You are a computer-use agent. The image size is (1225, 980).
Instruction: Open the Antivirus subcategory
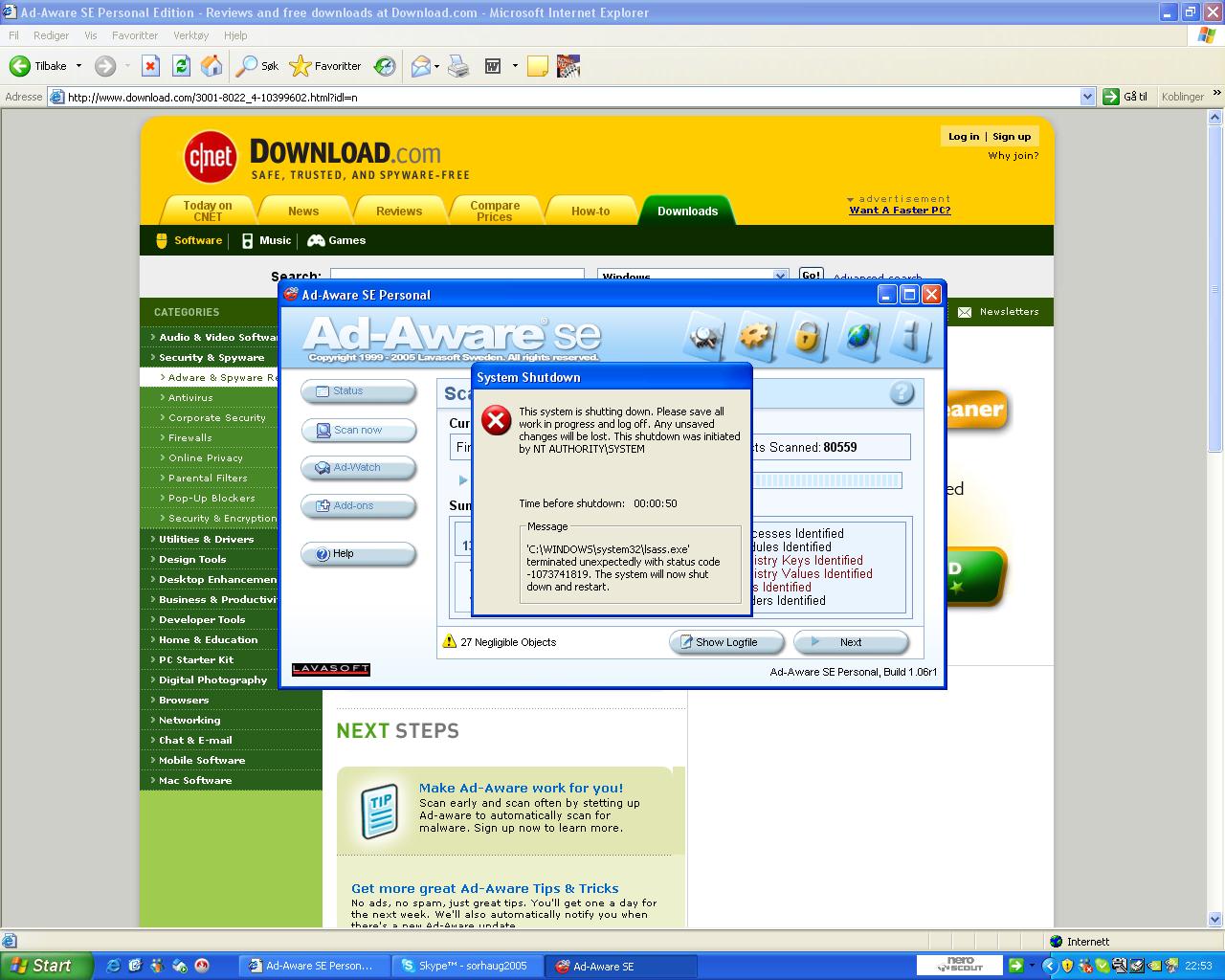pyautogui.click(x=190, y=397)
